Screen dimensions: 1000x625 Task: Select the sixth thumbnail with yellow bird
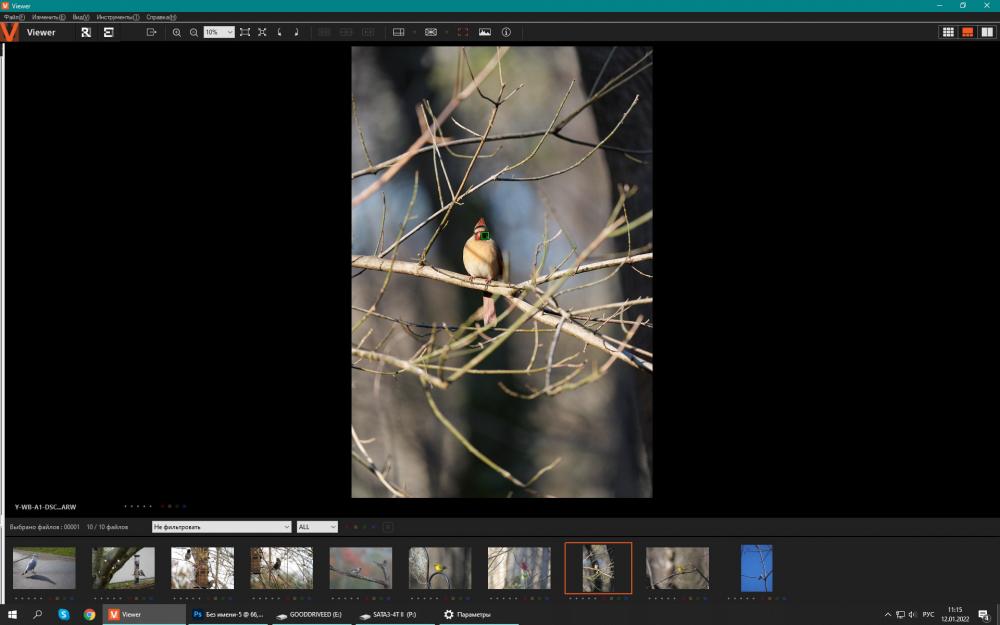pos(439,568)
